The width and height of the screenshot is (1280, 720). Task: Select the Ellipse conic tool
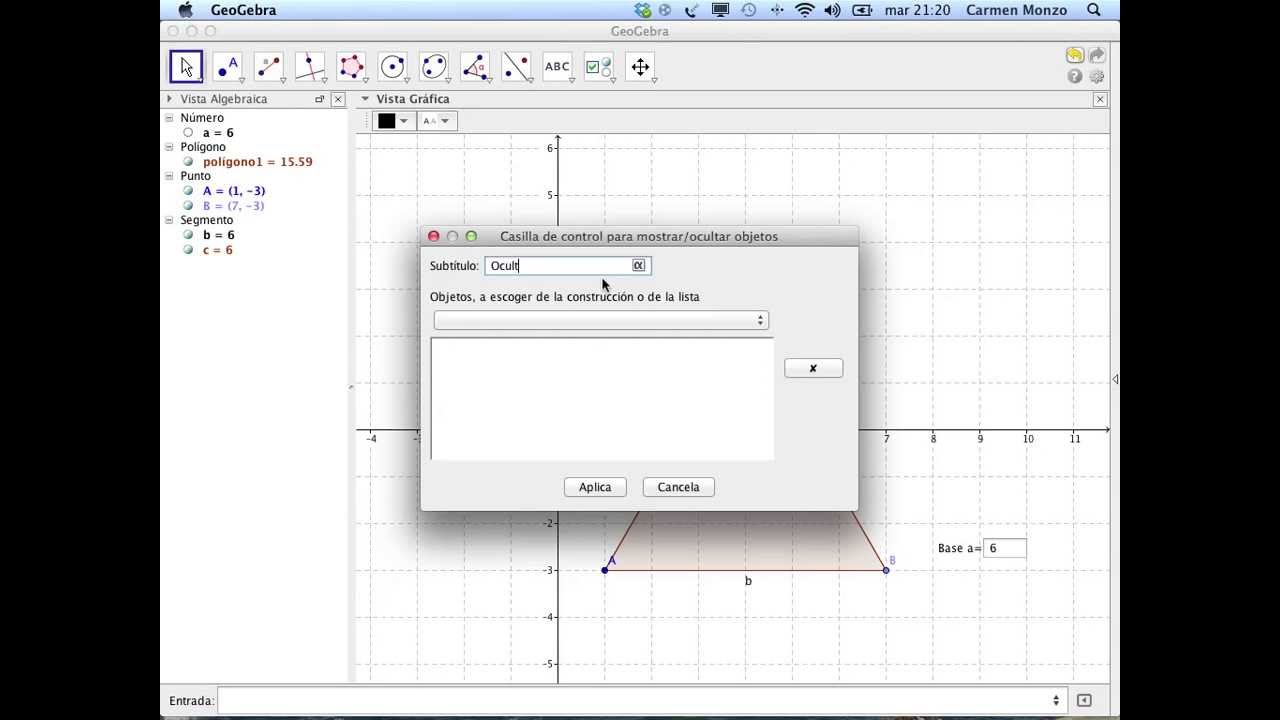click(434, 67)
